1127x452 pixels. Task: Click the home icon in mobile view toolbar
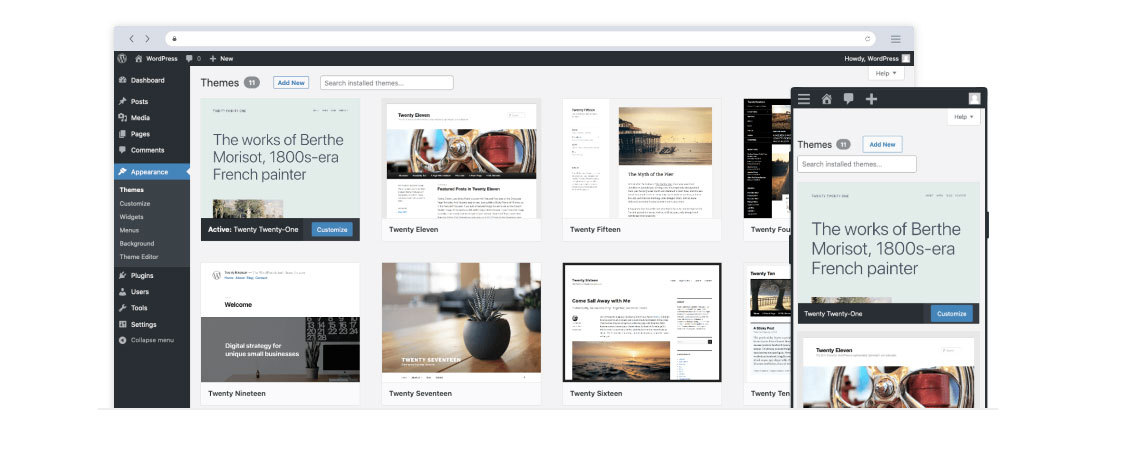click(x=827, y=99)
